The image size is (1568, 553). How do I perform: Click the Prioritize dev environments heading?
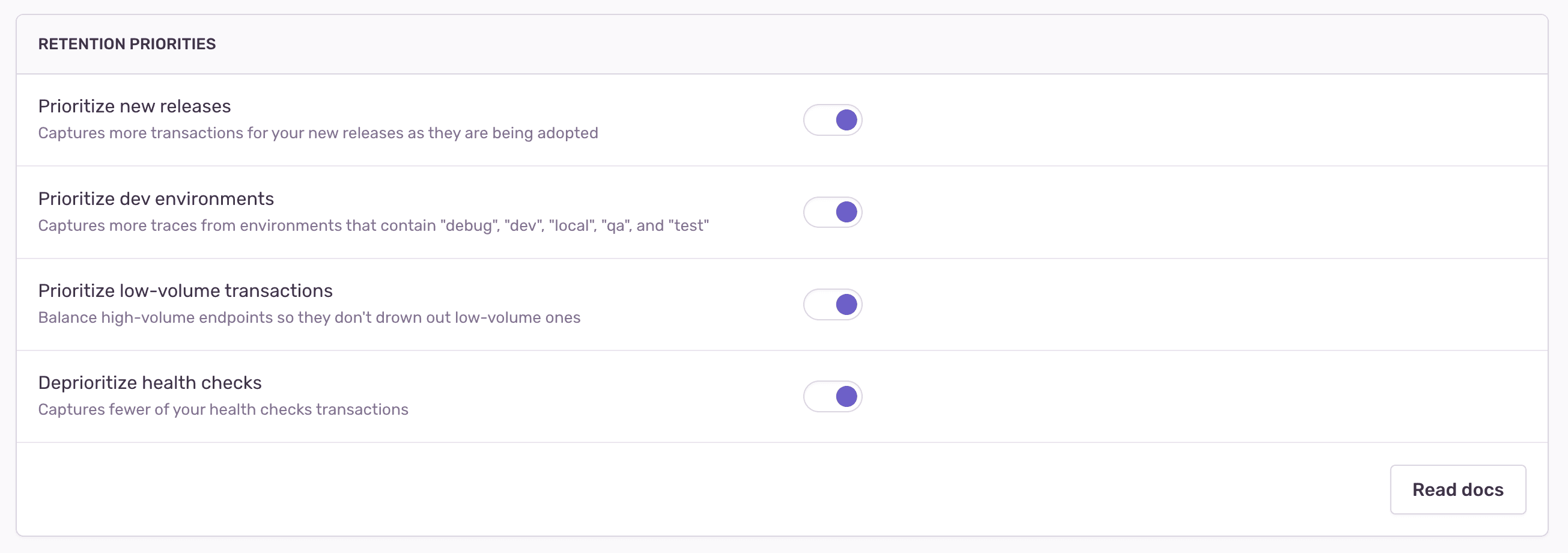click(x=156, y=198)
